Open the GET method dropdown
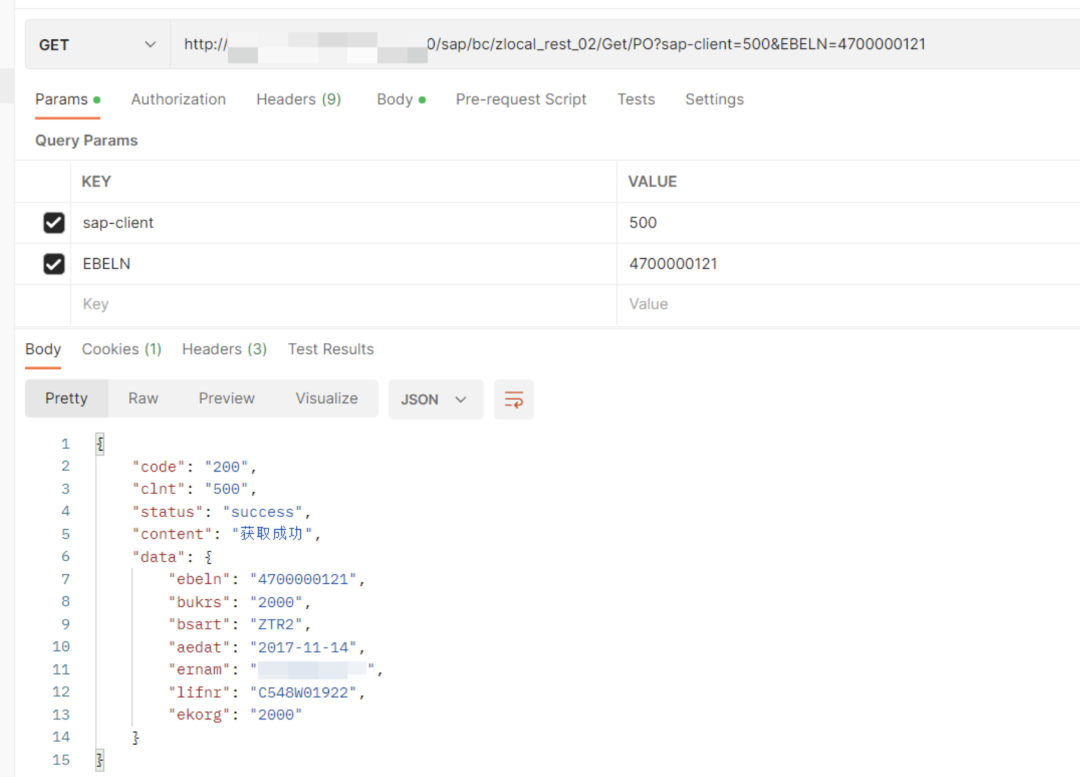This screenshot has height=777, width=1080. click(97, 45)
